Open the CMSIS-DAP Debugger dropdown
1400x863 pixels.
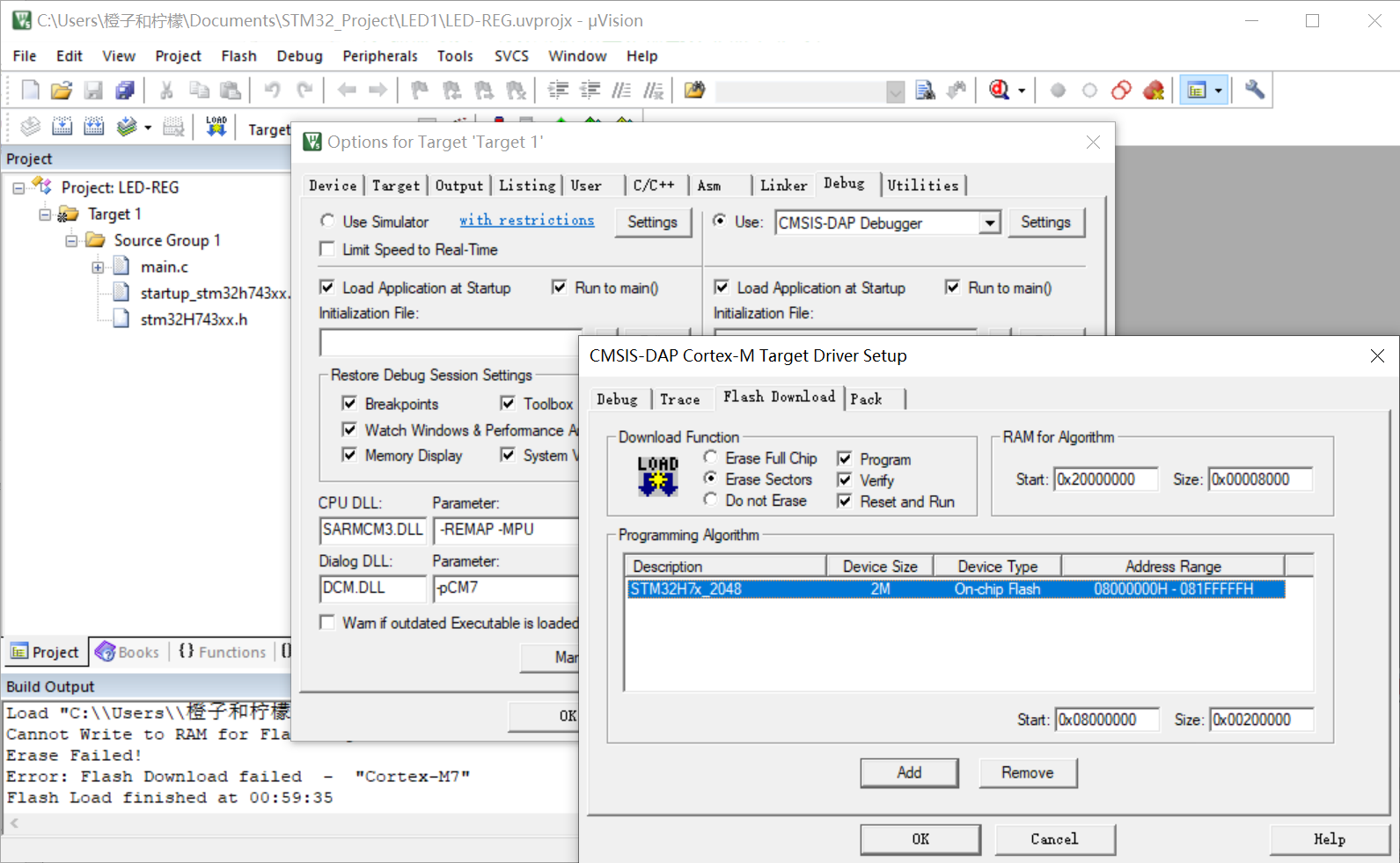990,223
